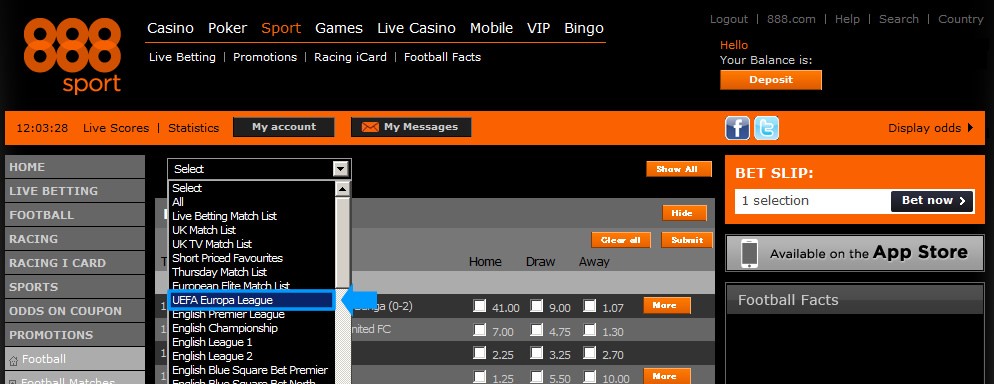Viewport: 994px width, 384px height.
Task: Open the Poker tab
Action: click(228, 29)
